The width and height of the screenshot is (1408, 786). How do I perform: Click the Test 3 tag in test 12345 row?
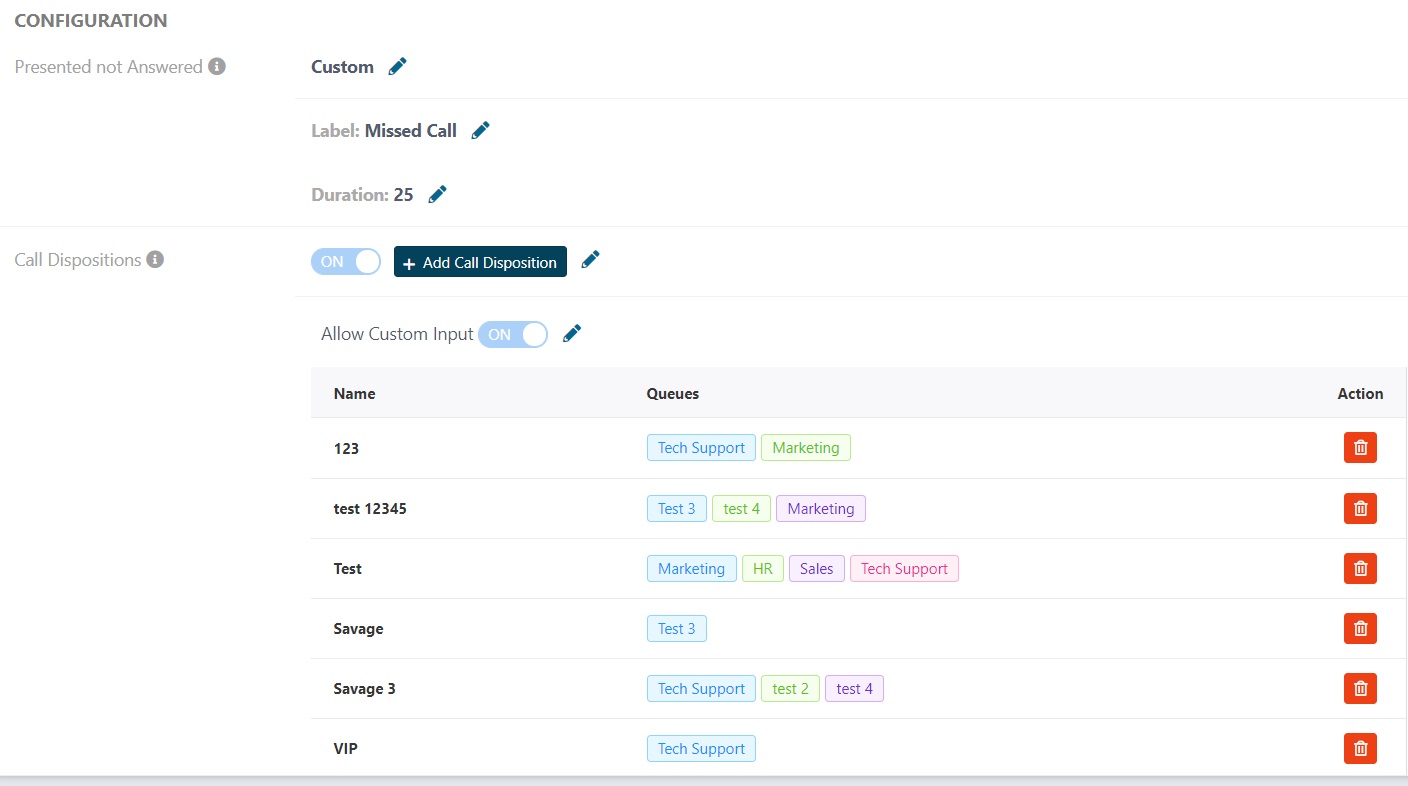click(677, 508)
